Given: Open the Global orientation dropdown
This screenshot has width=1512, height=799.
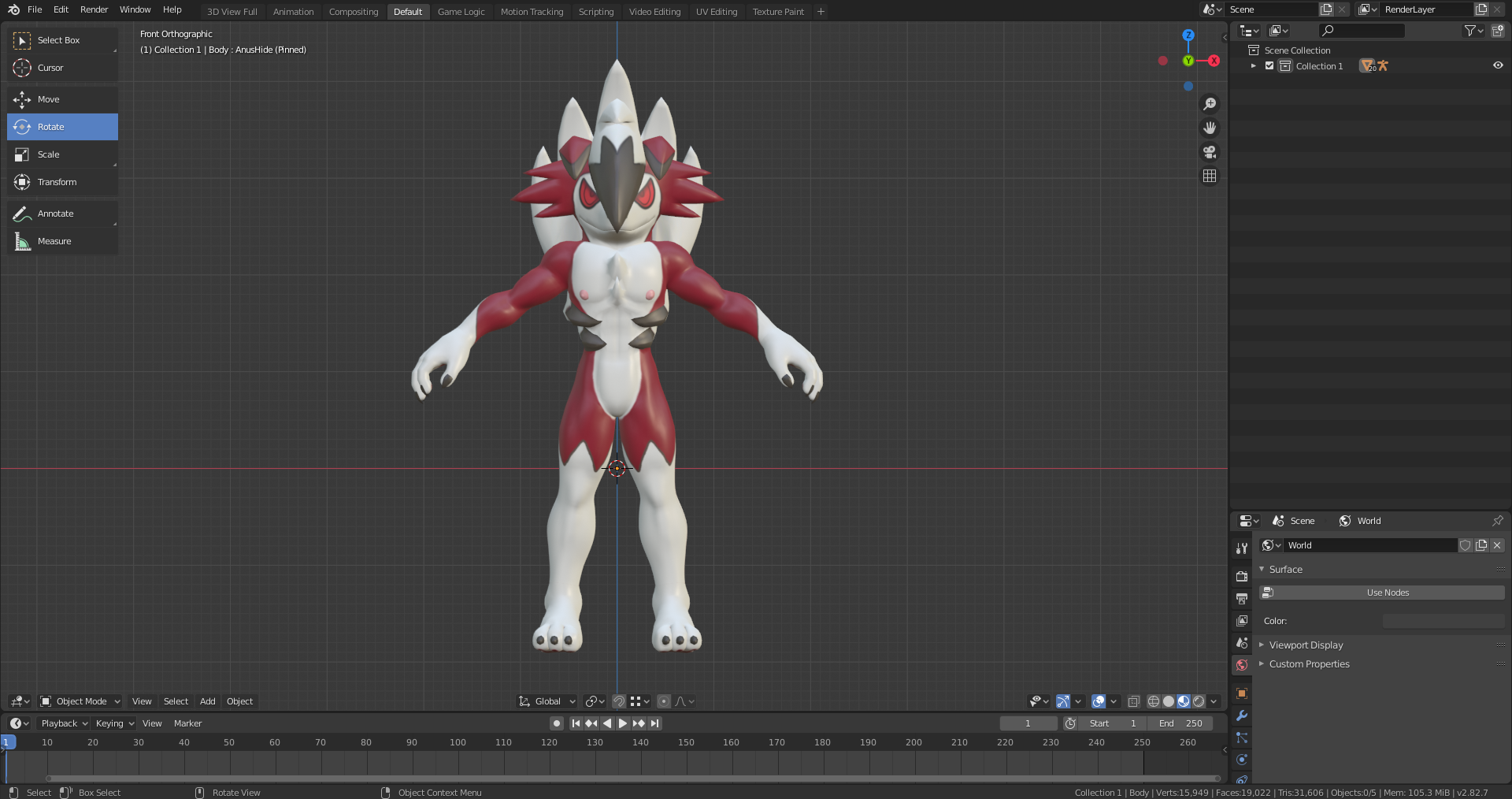Looking at the screenshot, I should point(547,701).
